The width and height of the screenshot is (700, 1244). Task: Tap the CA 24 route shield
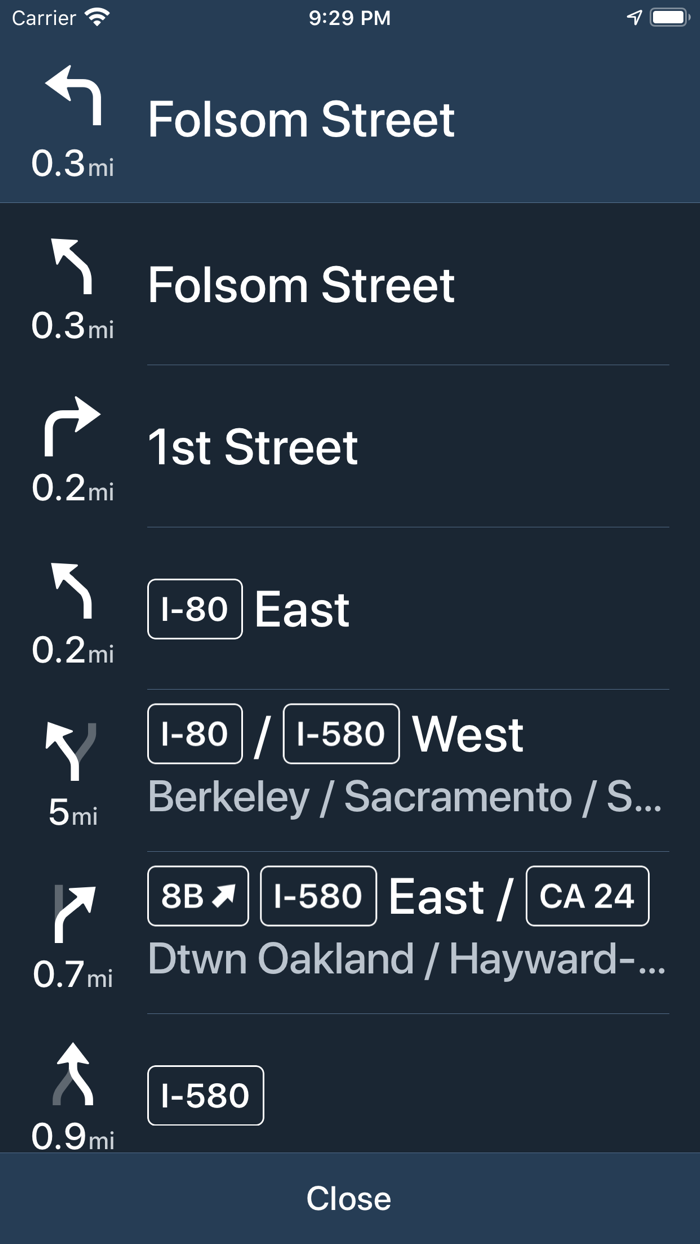click(587, 896)
